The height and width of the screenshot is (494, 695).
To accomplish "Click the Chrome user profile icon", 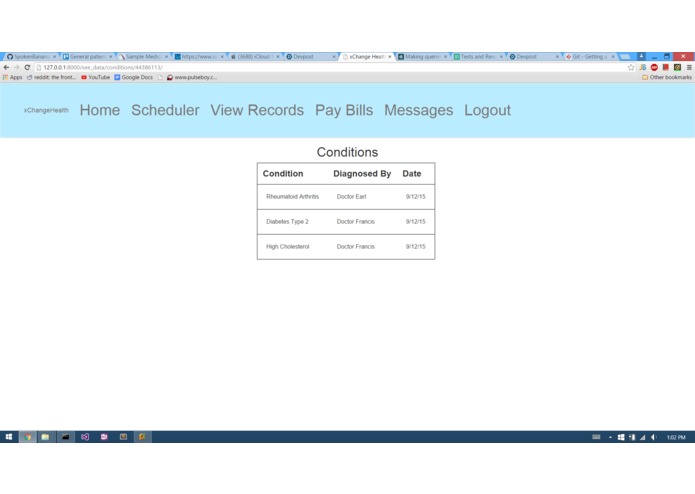I will [641, 56].
